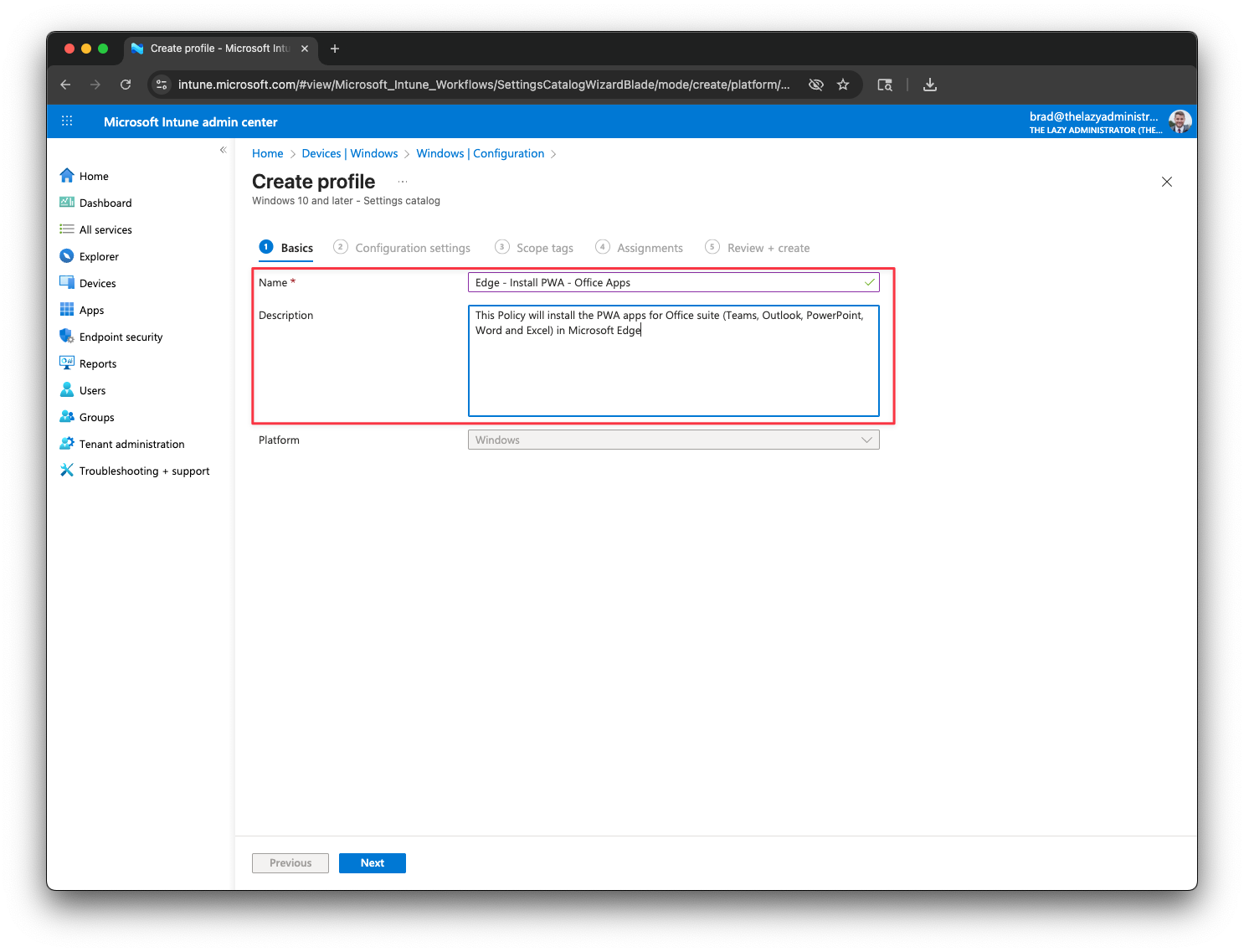The height and width of the screenshot is (952, 1244).
Task: Switch to Assignments step
Action: pyautogui.click(x=639, y=248)
